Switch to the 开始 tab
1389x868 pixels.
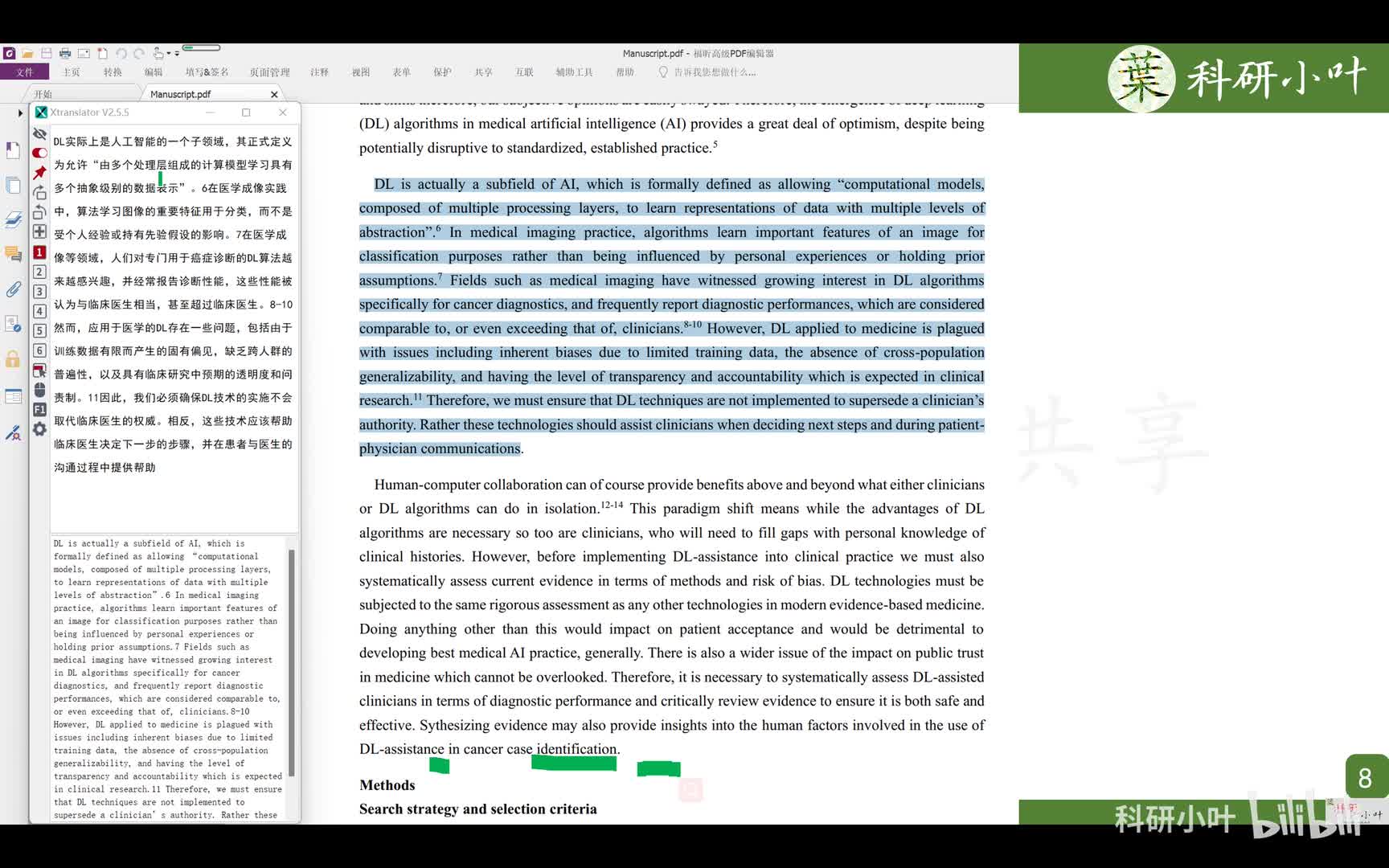point(43,94)
